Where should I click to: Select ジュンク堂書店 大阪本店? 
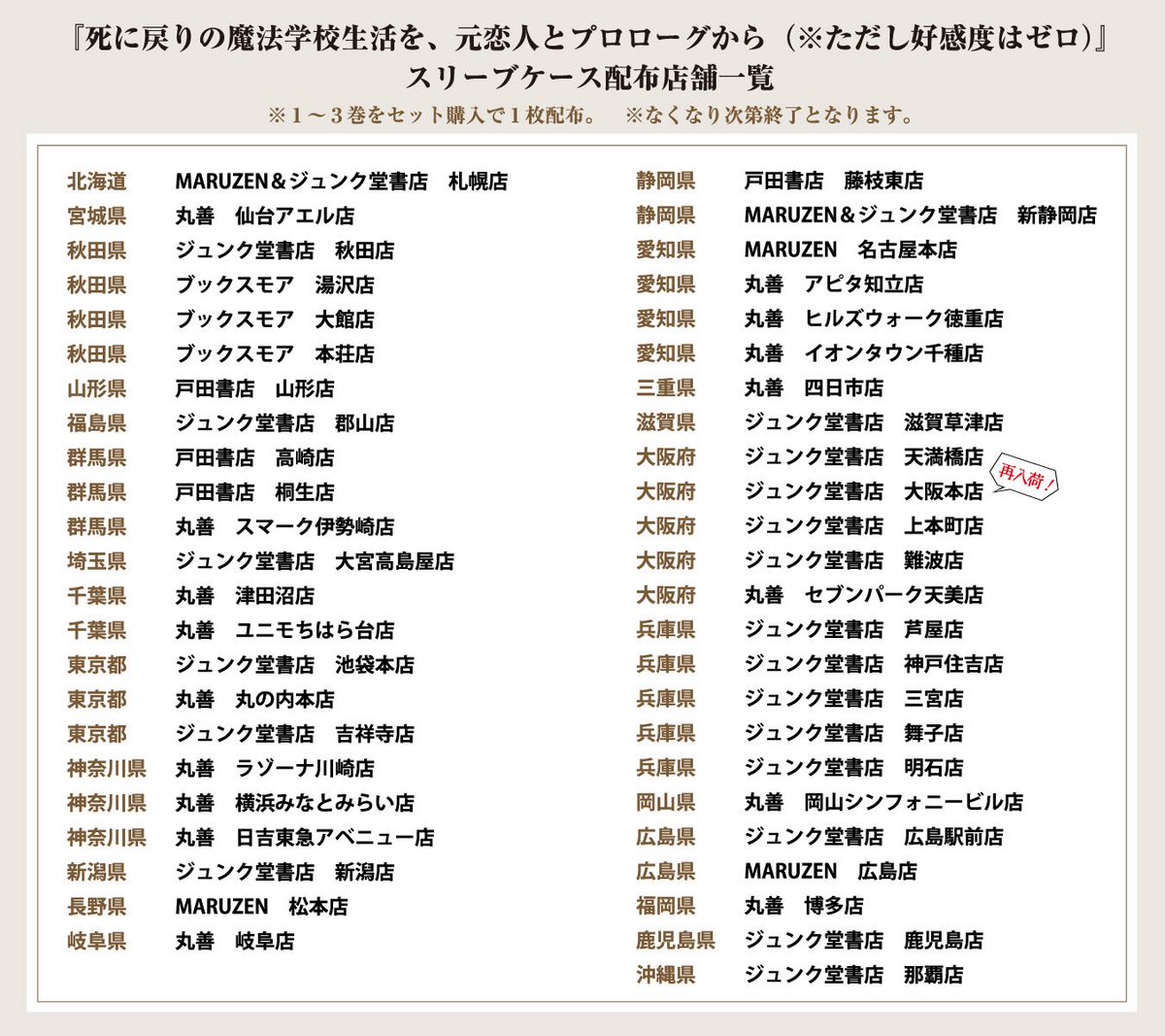pos(864,491)
